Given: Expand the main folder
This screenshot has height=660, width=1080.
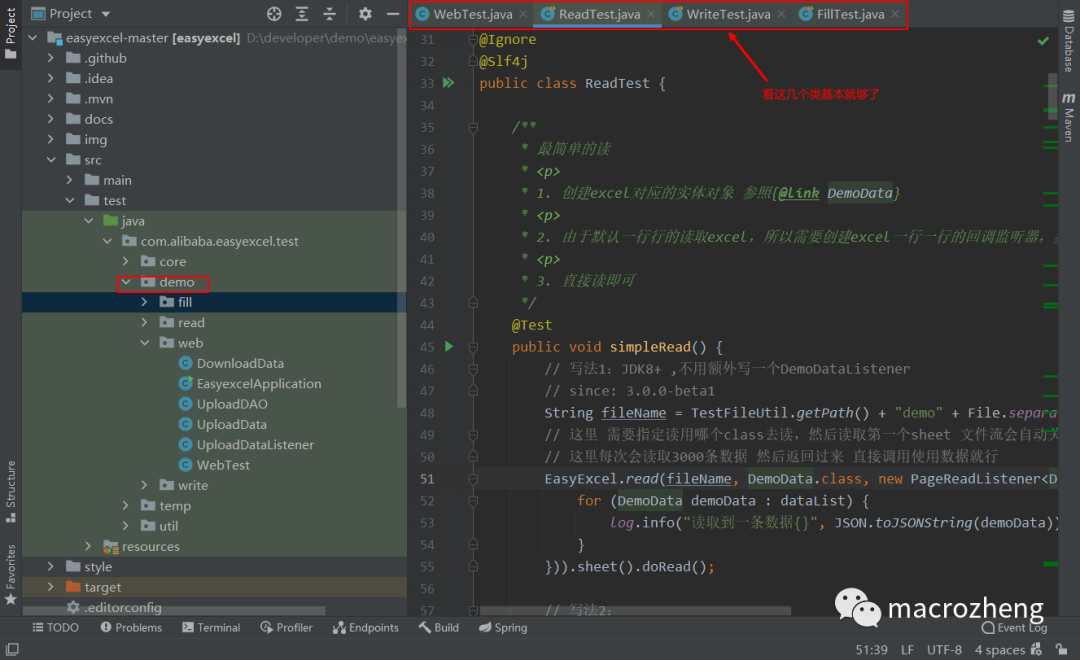Looking at the screenshot, I should point(69,180).
